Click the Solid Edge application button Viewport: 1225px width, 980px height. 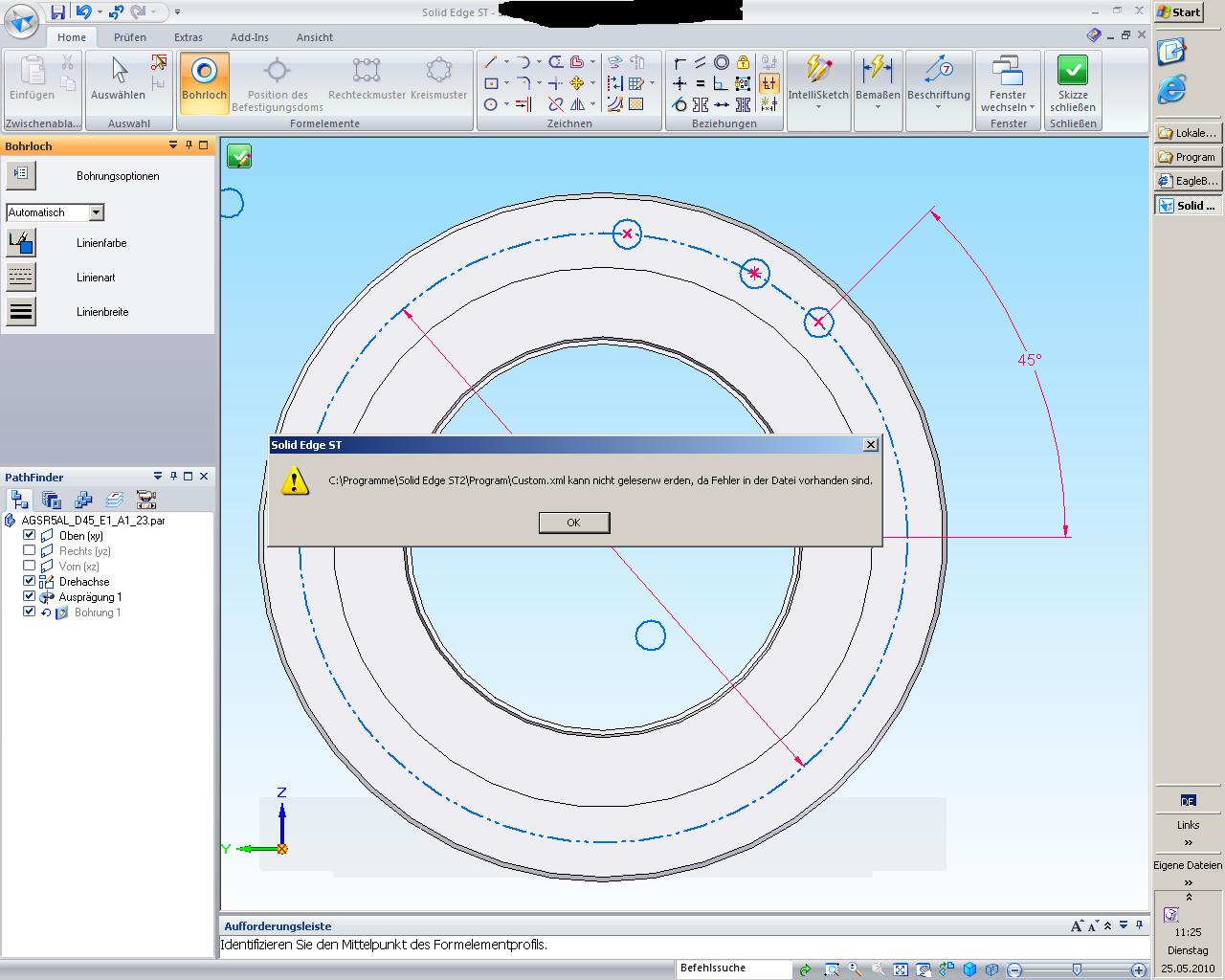pyautogui.click(x=21, y=19)
